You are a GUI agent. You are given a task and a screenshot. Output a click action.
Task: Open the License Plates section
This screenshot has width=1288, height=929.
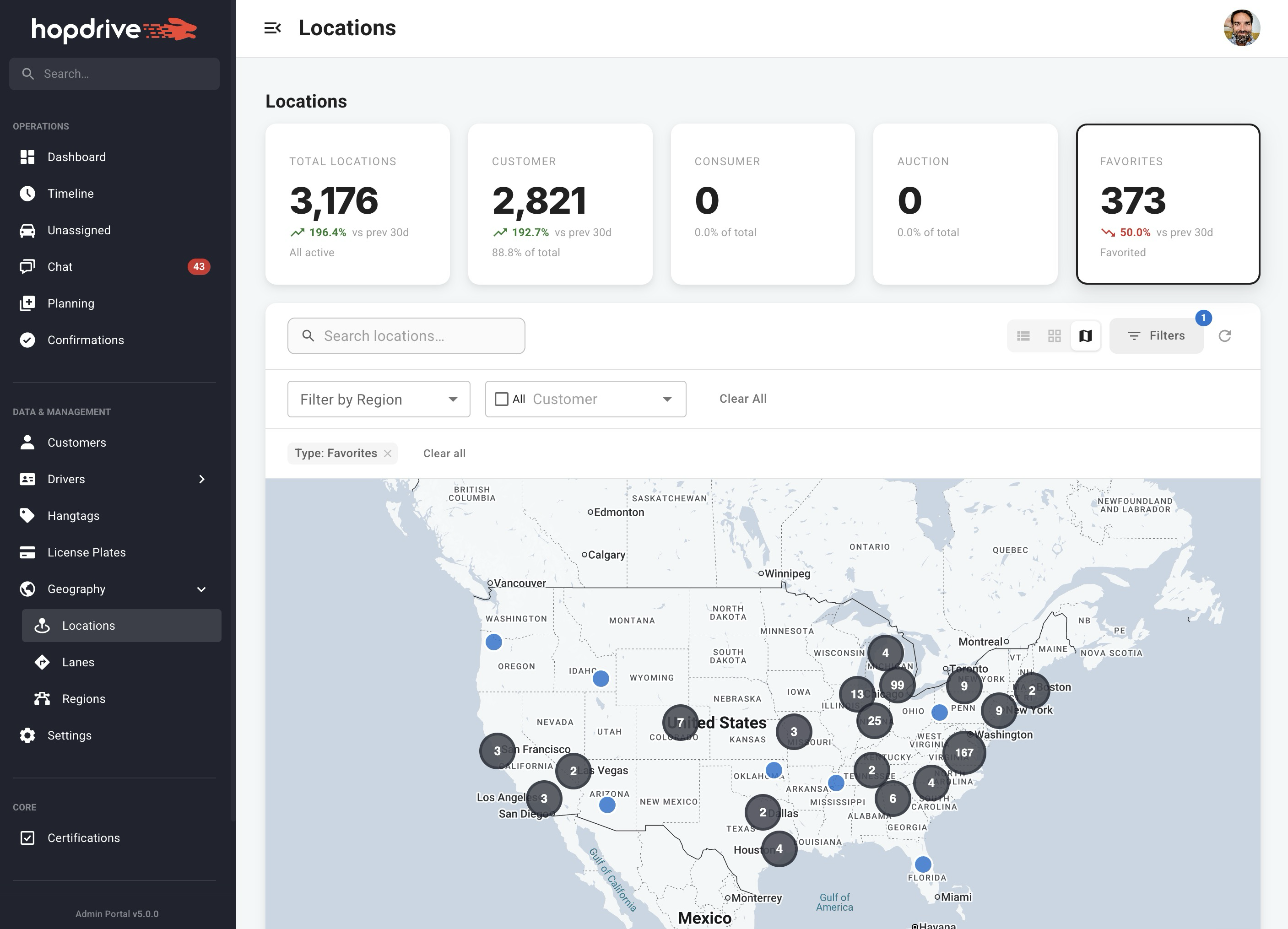87,551
